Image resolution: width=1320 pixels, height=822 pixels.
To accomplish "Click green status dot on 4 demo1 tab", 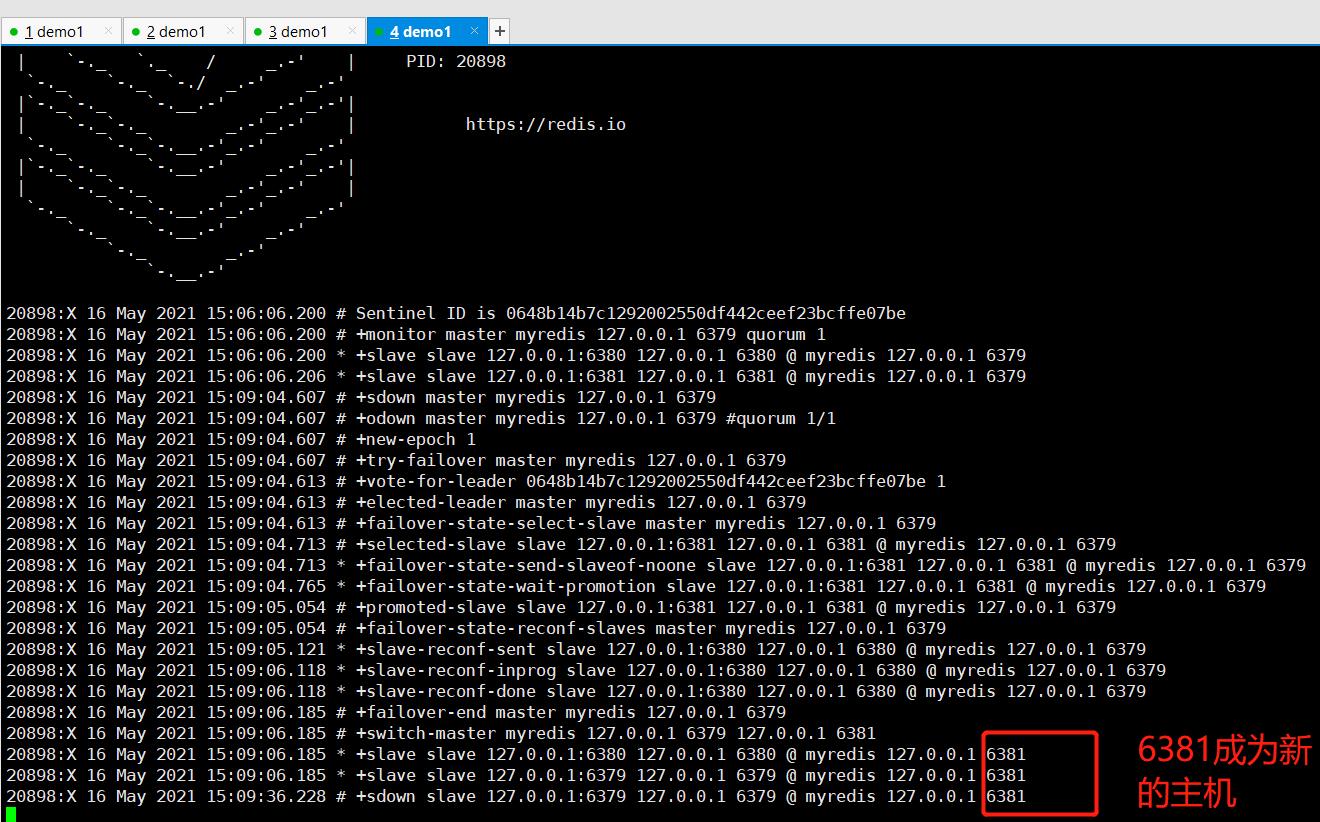I will pyautogui.click(x=380, y=32).
